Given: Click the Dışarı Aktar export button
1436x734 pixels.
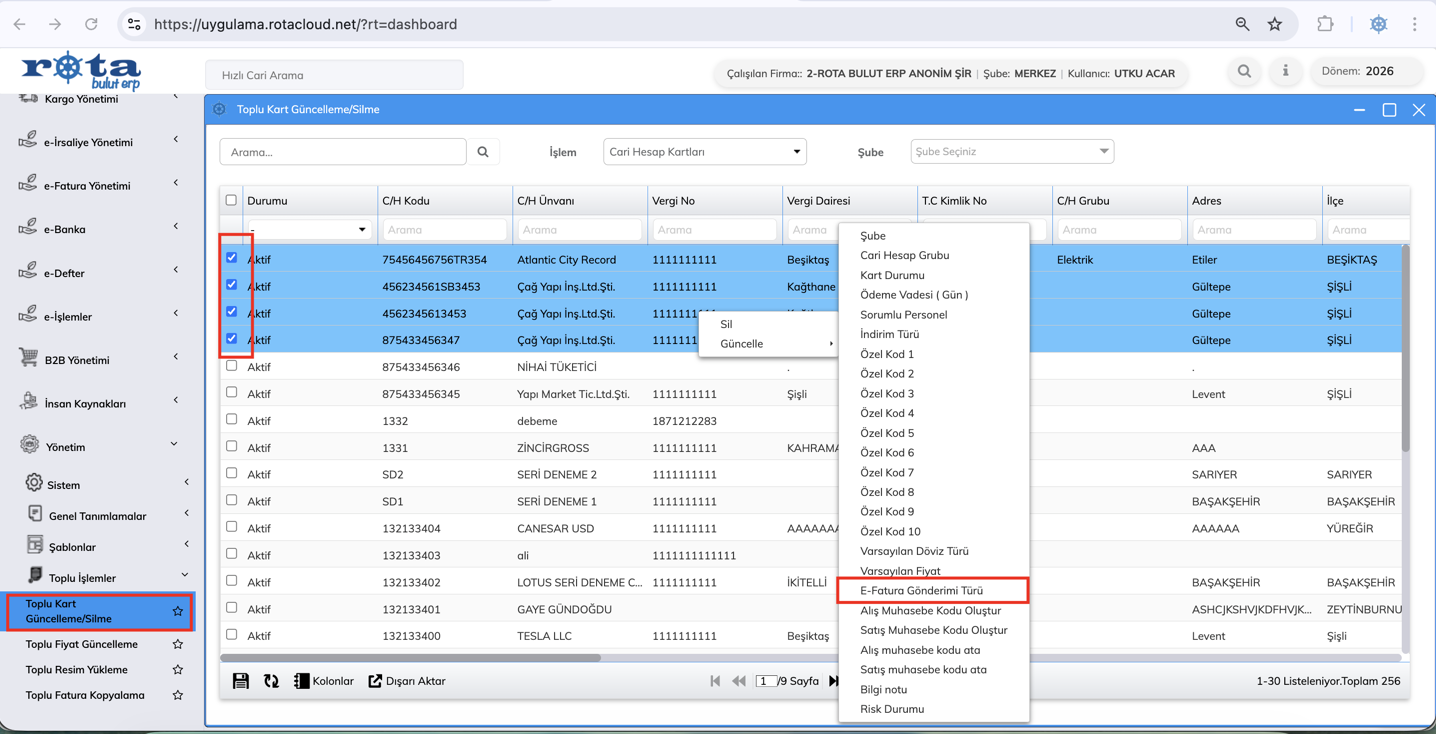Looking at the screenshot, I should point(407,681).
